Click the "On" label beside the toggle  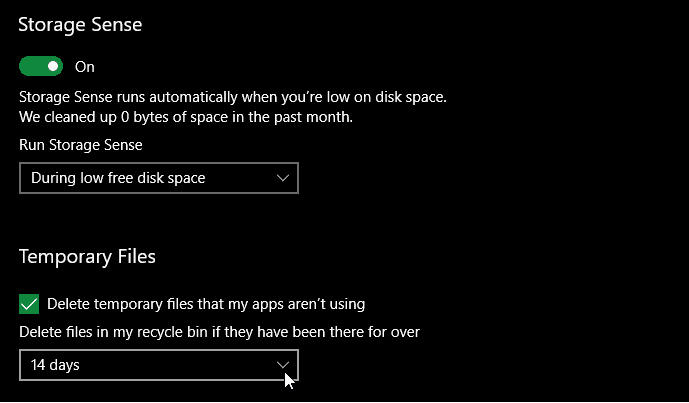[84, 67]
